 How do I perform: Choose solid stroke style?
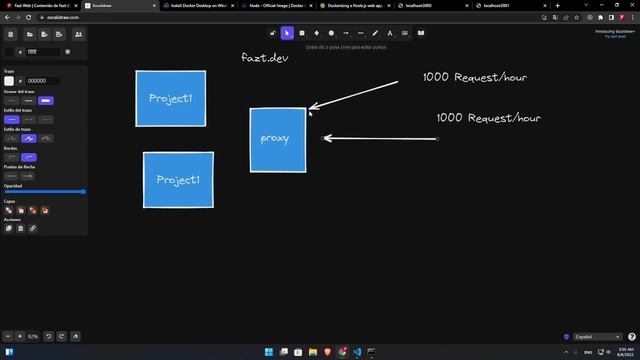click(12, 120)
